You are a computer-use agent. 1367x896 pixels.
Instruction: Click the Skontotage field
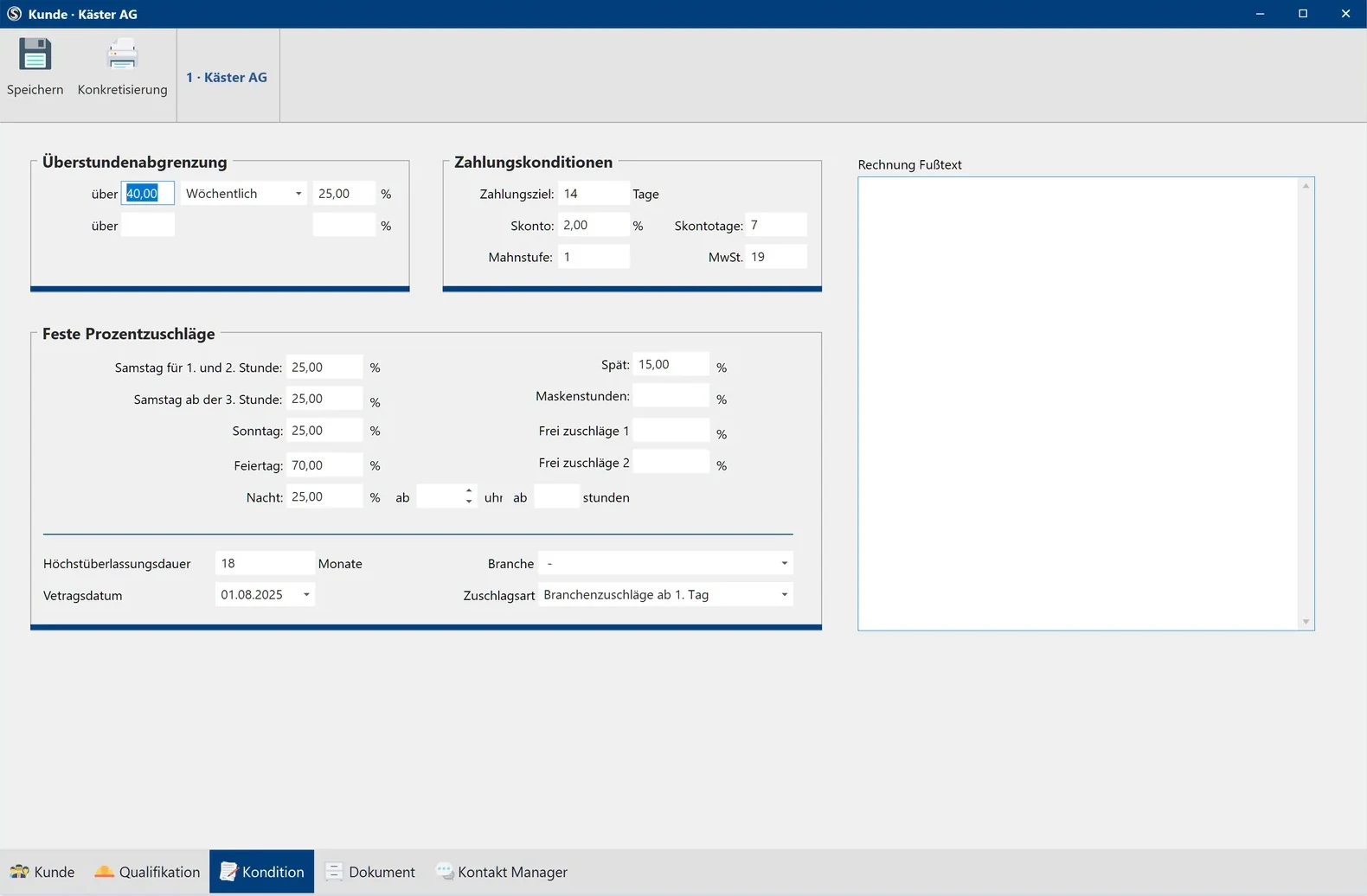tap(776, 225)
